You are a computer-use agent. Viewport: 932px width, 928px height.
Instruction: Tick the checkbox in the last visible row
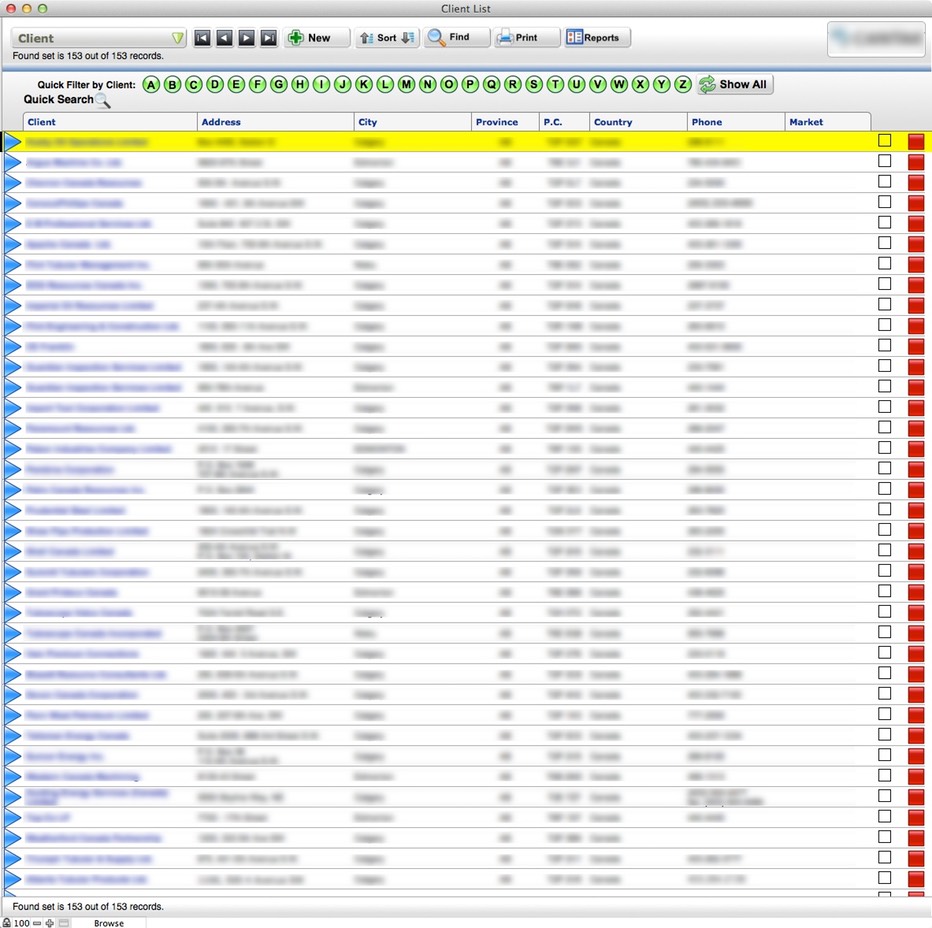[884, 877]
